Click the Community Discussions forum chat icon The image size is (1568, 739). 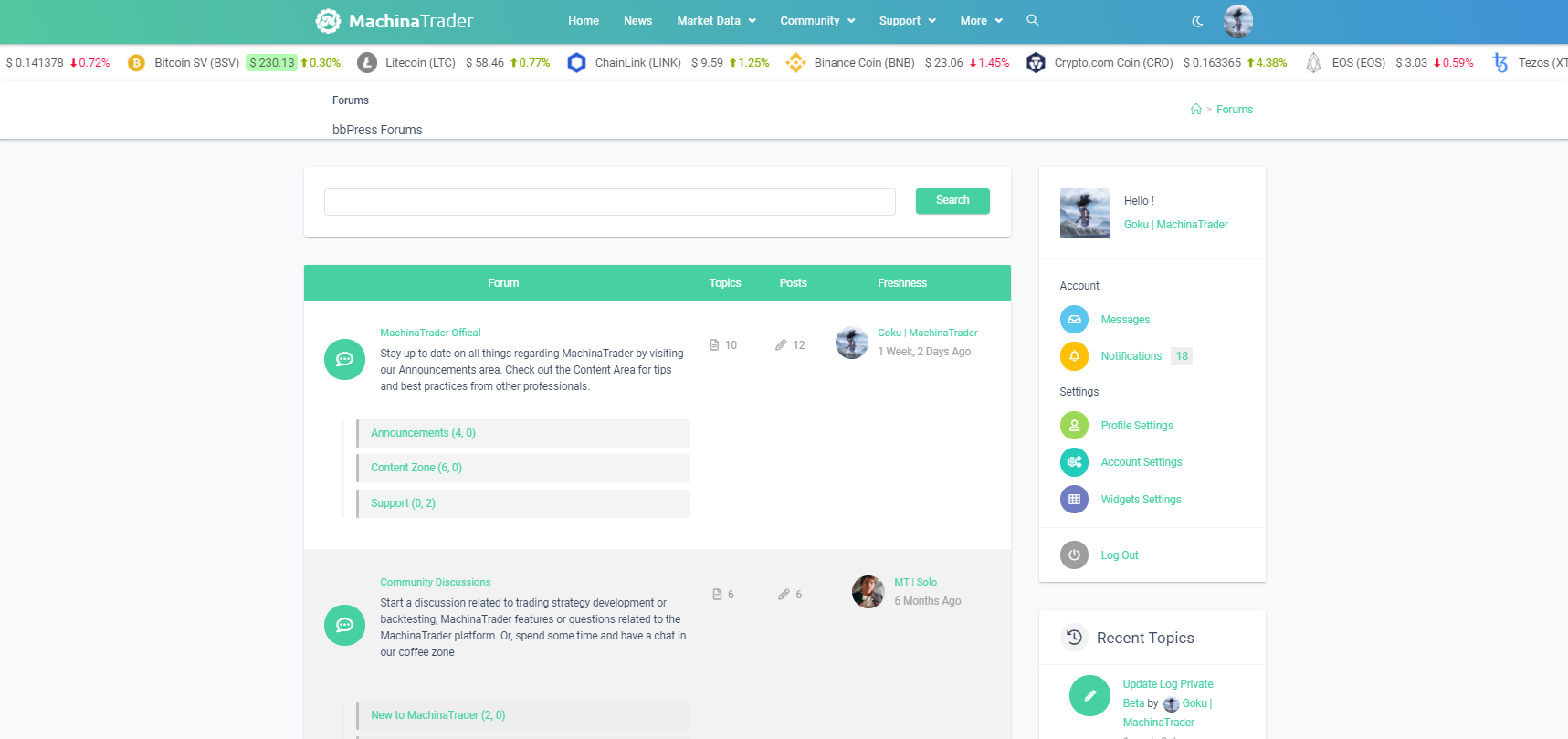[x=344, y=626]
